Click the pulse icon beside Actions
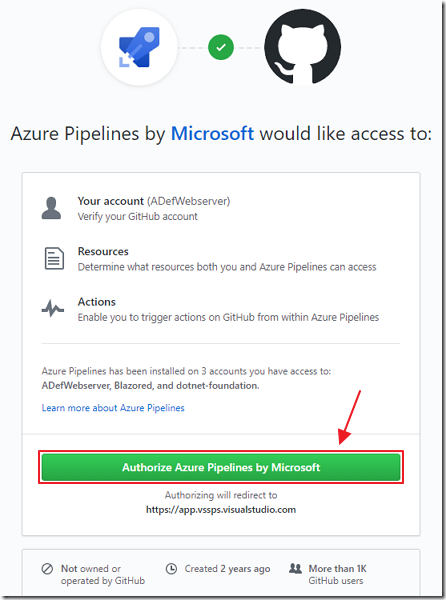The width and height of the screenshot is (446, 600). pos(53,308)
